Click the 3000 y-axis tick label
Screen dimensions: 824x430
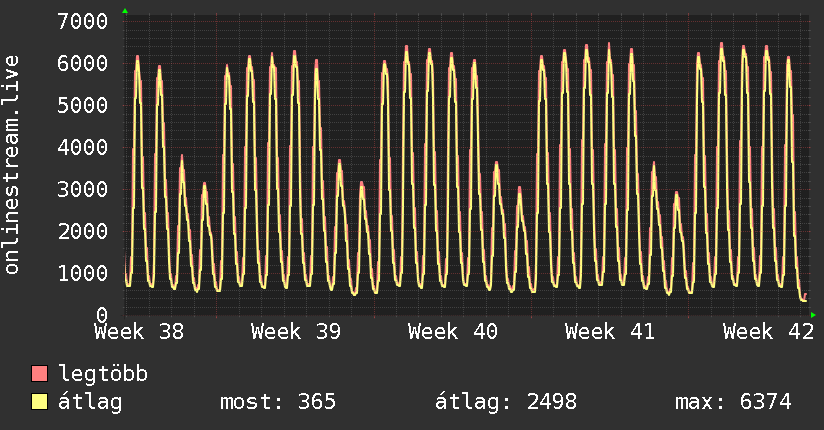tap(83, 189)
